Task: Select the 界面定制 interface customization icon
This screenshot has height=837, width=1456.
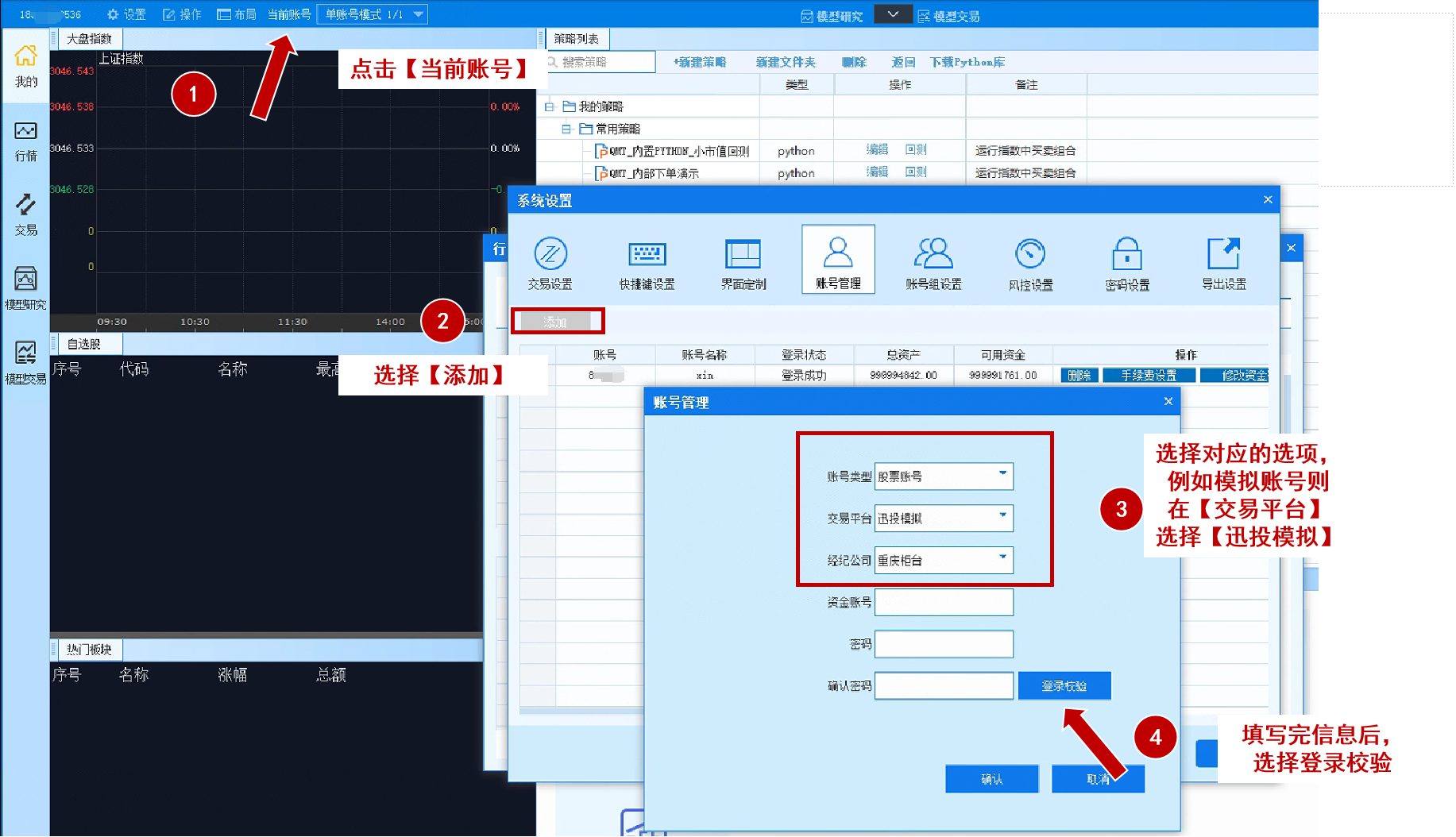Action: pyautogui.click(x=743, y=261)
